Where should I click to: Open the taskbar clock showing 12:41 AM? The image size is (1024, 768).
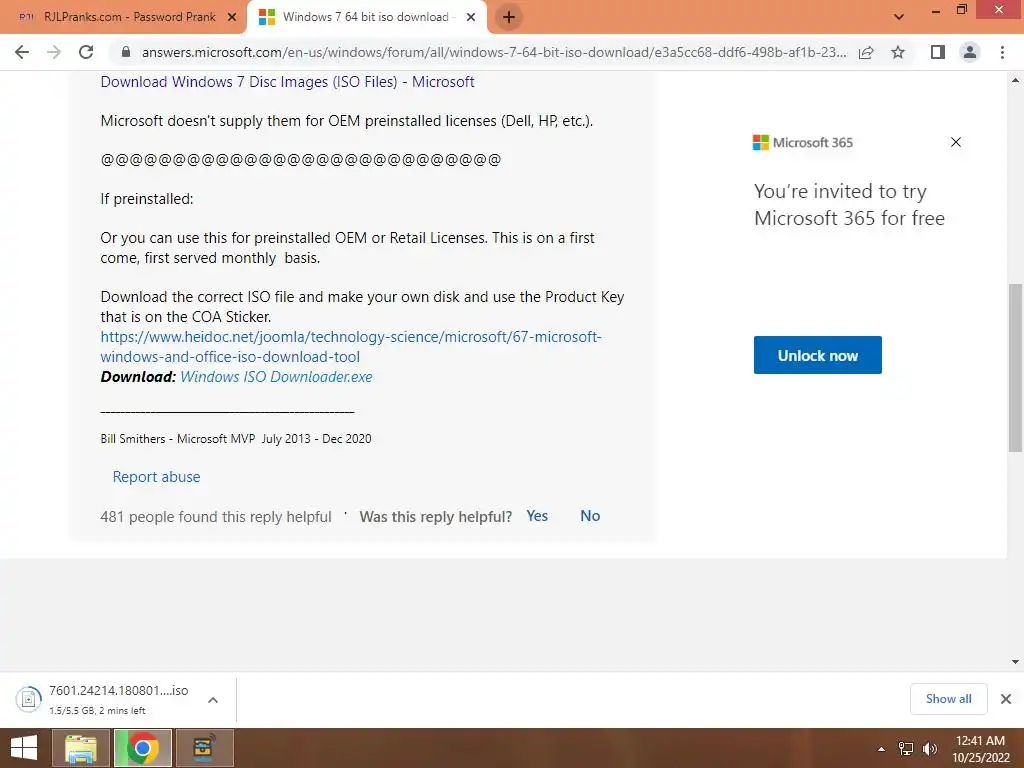pyautogui.click(x=980, y=749)
